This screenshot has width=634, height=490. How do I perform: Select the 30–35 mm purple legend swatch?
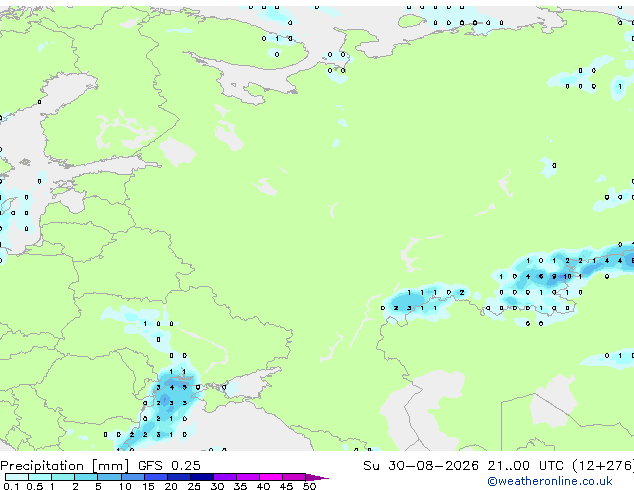click(224, 477)
